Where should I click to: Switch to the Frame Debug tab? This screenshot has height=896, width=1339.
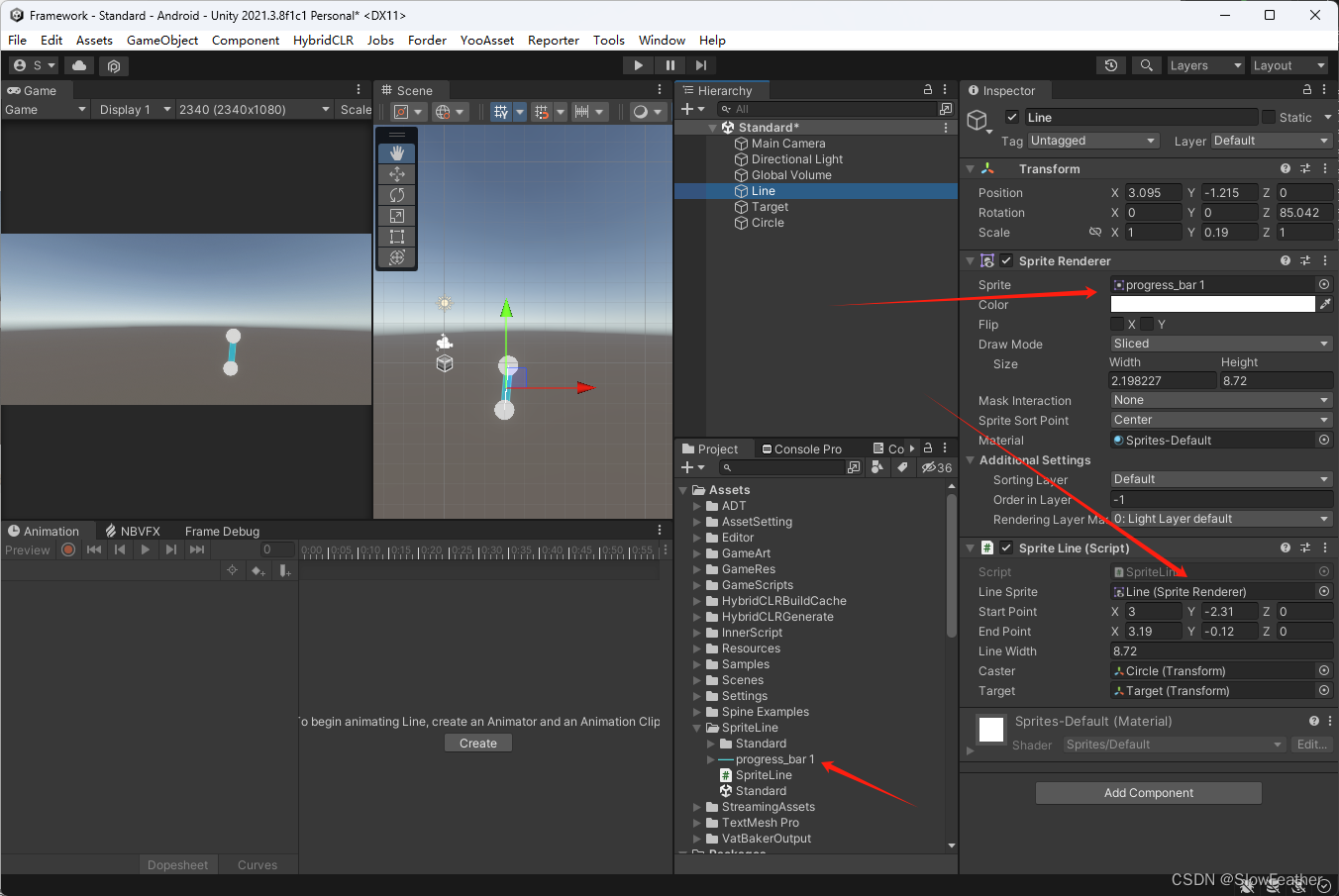click(222, 531)
